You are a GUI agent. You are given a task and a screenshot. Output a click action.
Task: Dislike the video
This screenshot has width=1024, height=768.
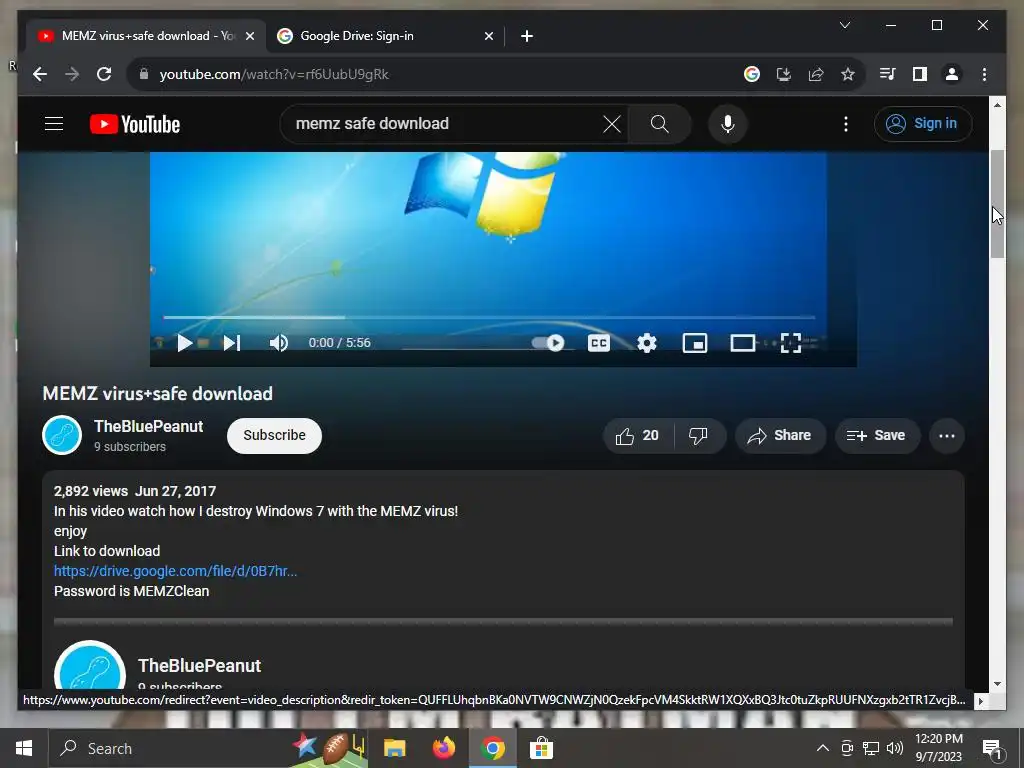click(x=699, y=436)
